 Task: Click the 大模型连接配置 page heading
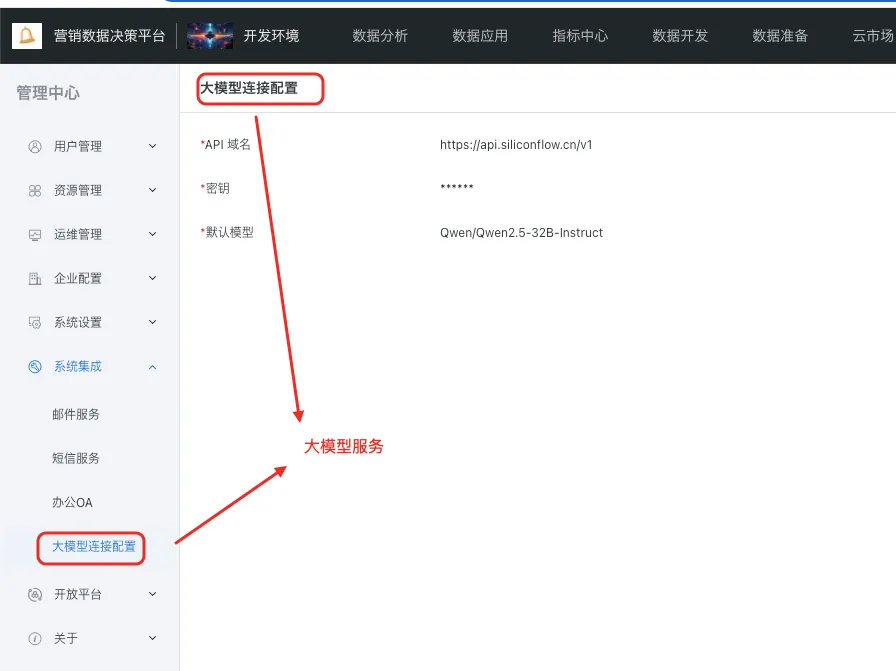[249, 89]
